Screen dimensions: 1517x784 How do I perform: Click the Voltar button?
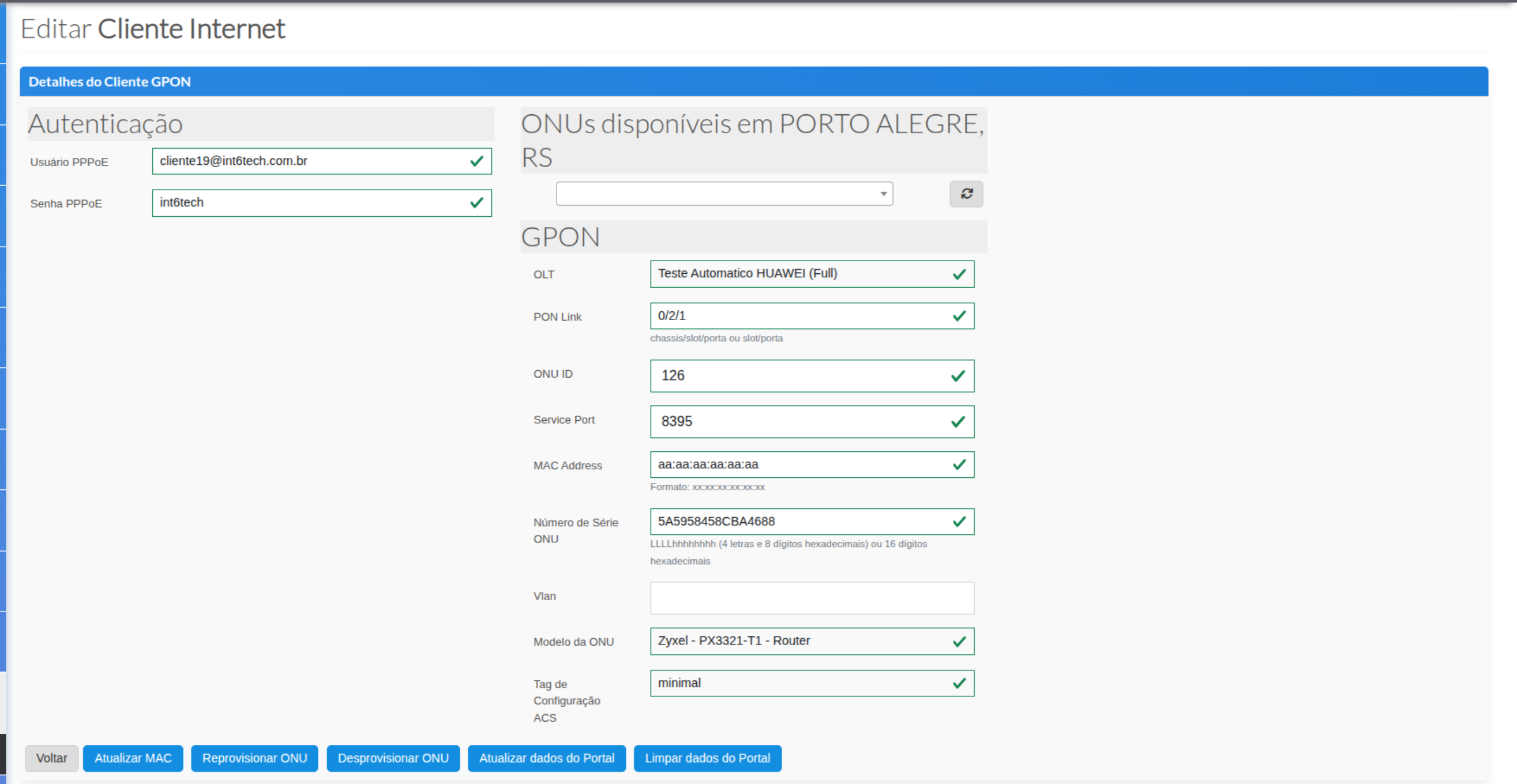coord(52,758)
